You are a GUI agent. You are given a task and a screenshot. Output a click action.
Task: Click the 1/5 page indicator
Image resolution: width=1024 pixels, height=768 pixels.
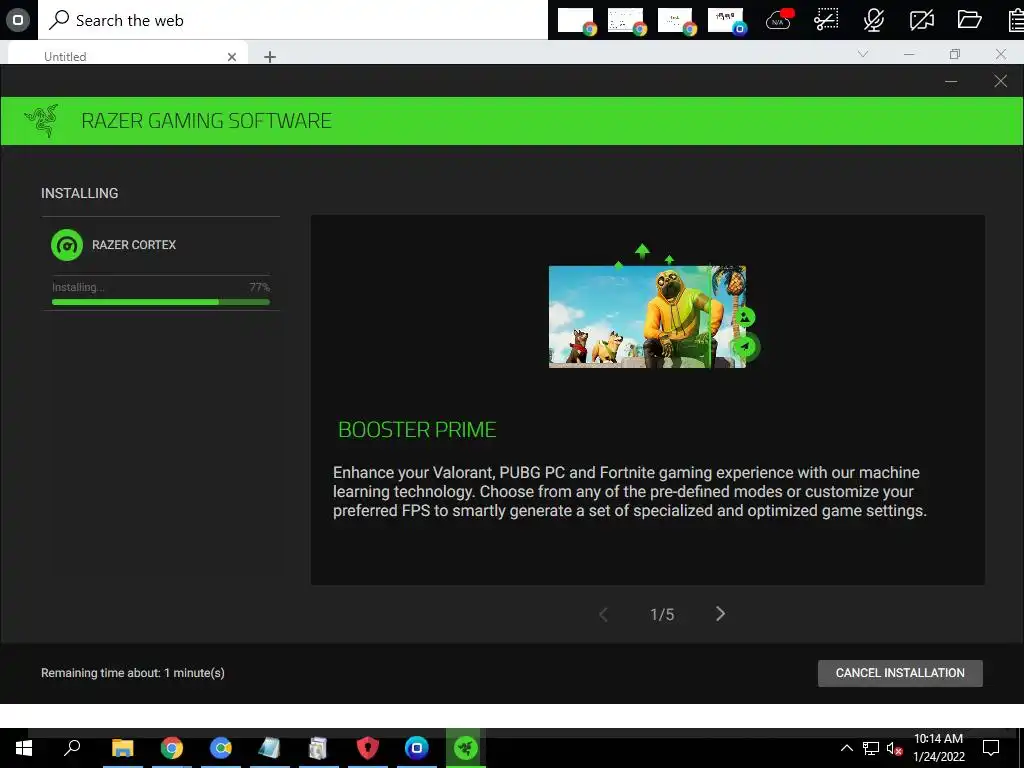coord(662,615)
